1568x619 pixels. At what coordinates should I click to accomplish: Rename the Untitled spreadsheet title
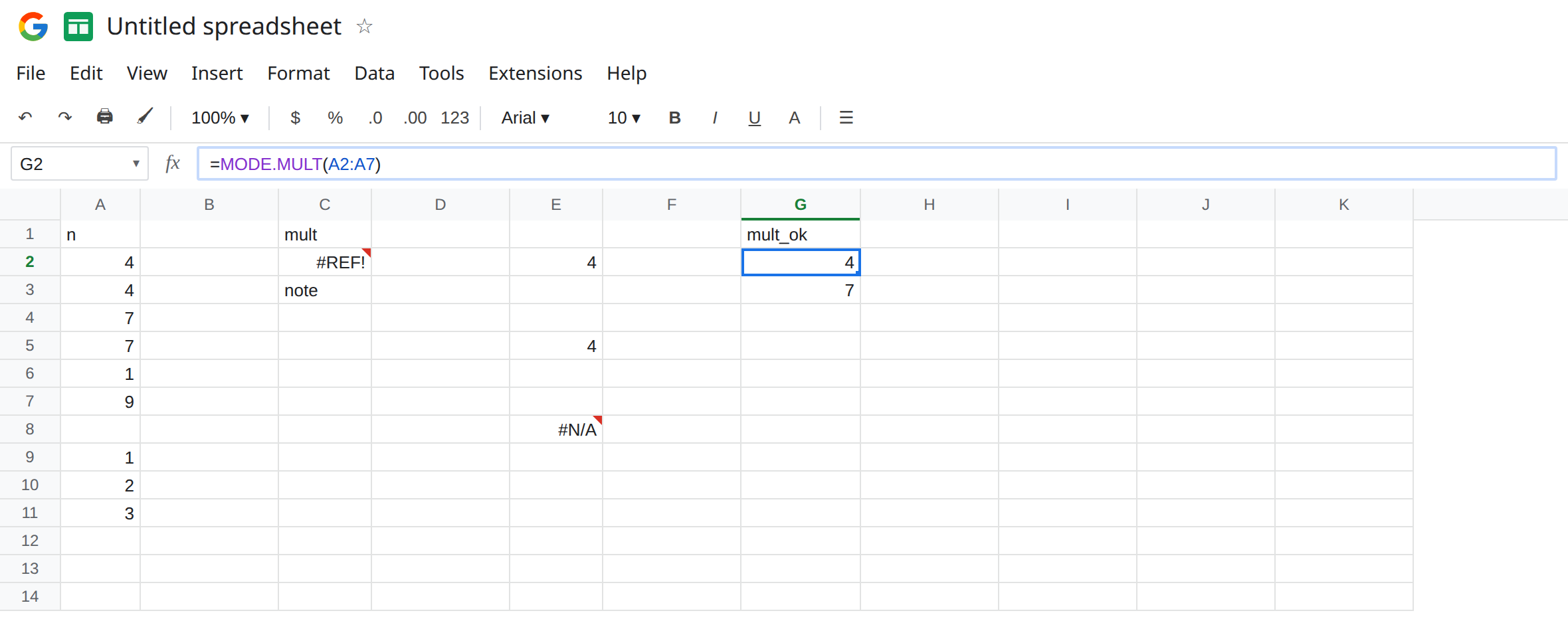click(224, 27)
